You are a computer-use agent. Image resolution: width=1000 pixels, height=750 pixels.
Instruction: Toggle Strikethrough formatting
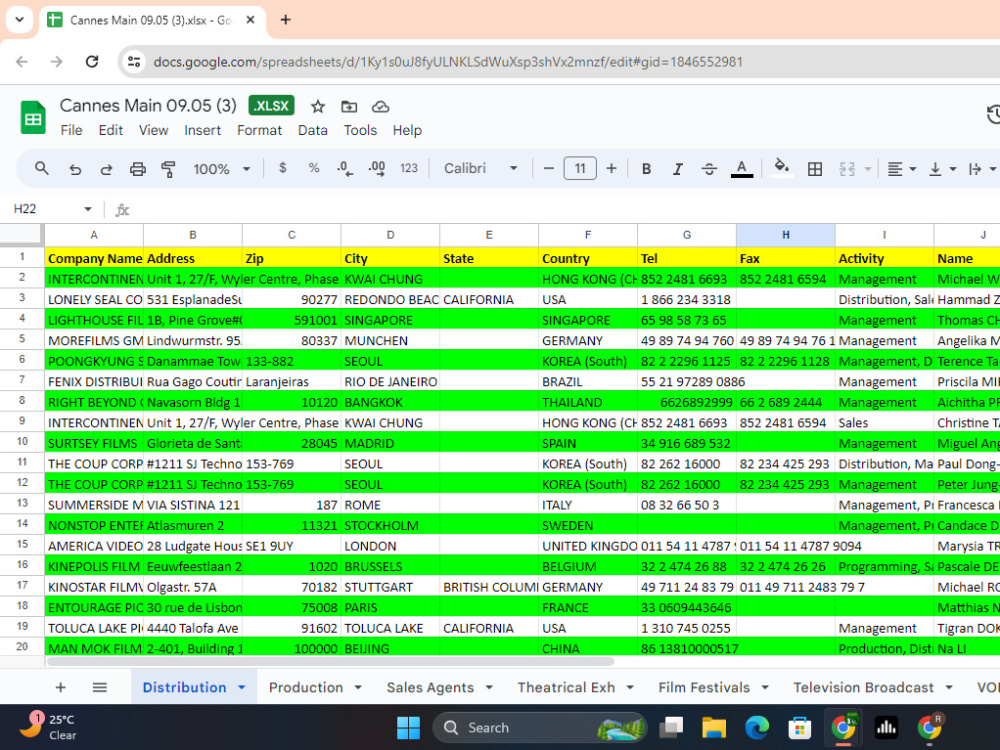[709, 168]
